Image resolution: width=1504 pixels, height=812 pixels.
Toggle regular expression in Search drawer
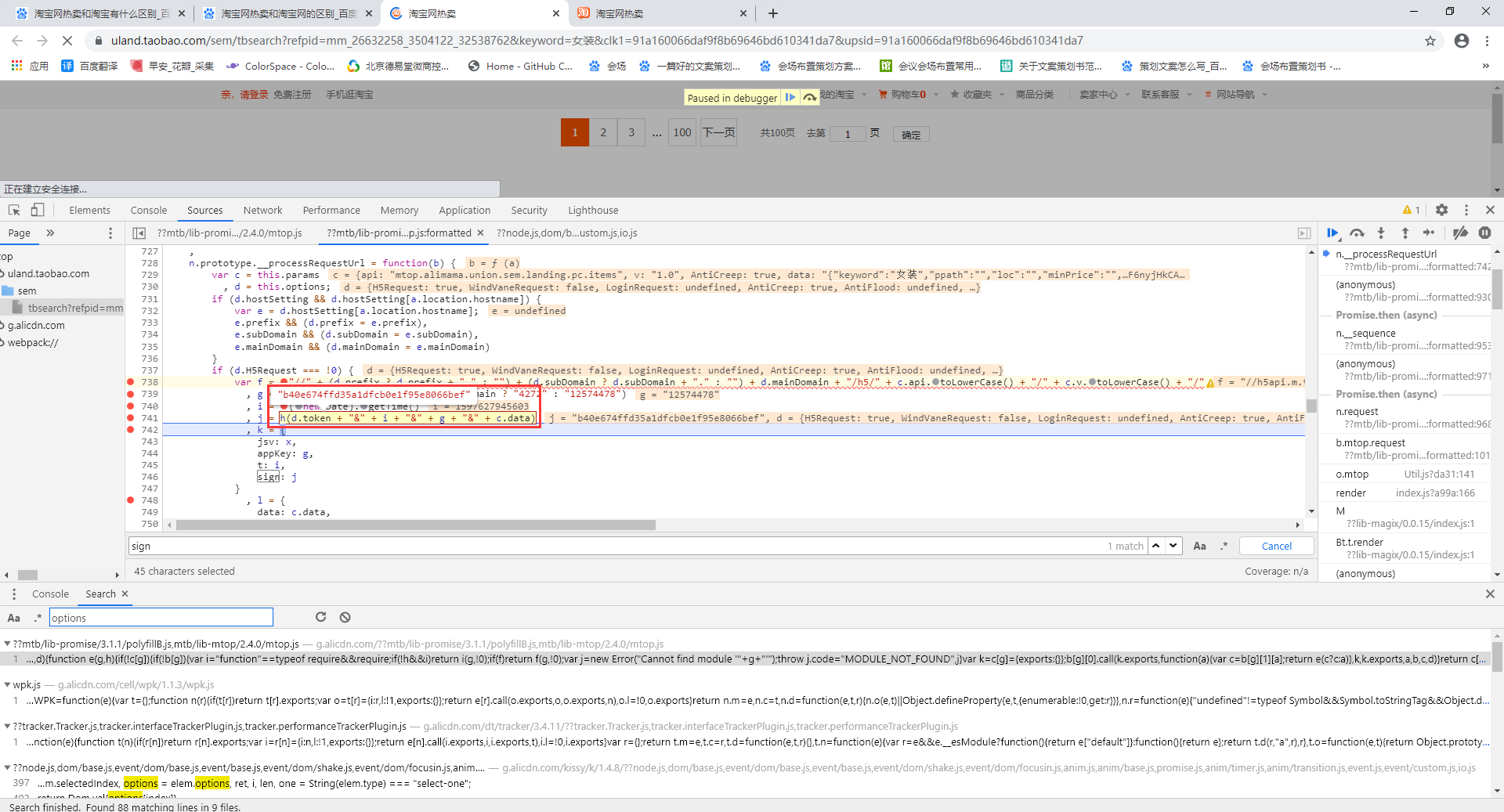(38, 618)
